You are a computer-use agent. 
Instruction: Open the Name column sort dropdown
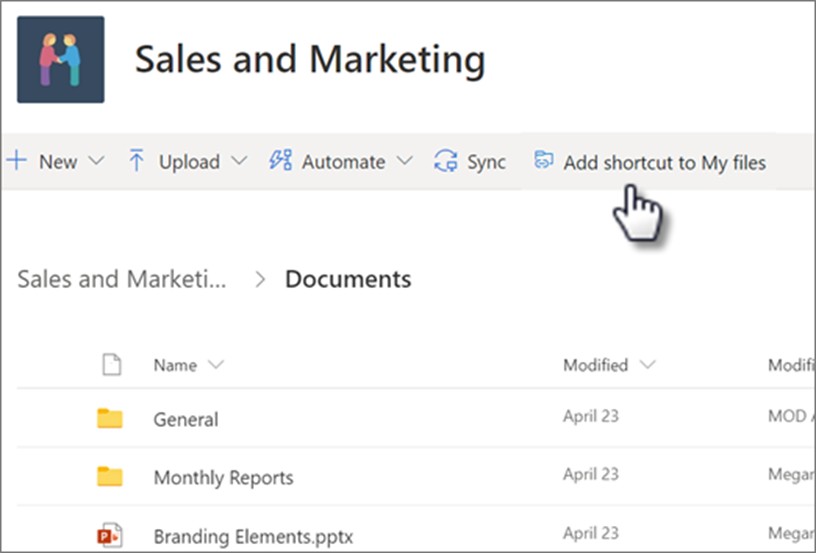pyautogui.click(x=216, y=365)
